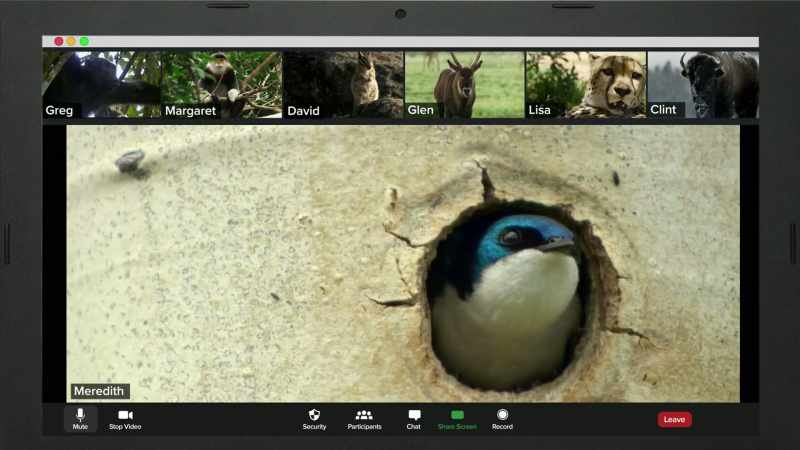Open the Chat panel
800x450 pixels.
coord(414,419)
